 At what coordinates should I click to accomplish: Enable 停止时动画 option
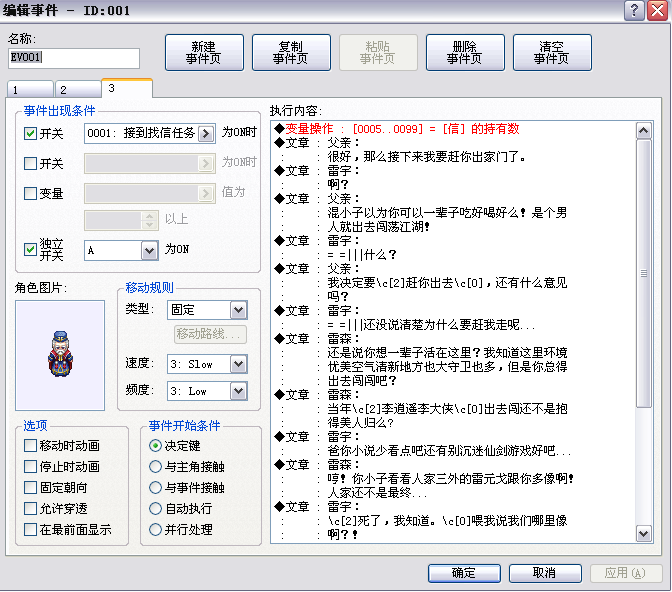(x=30, y=466)
